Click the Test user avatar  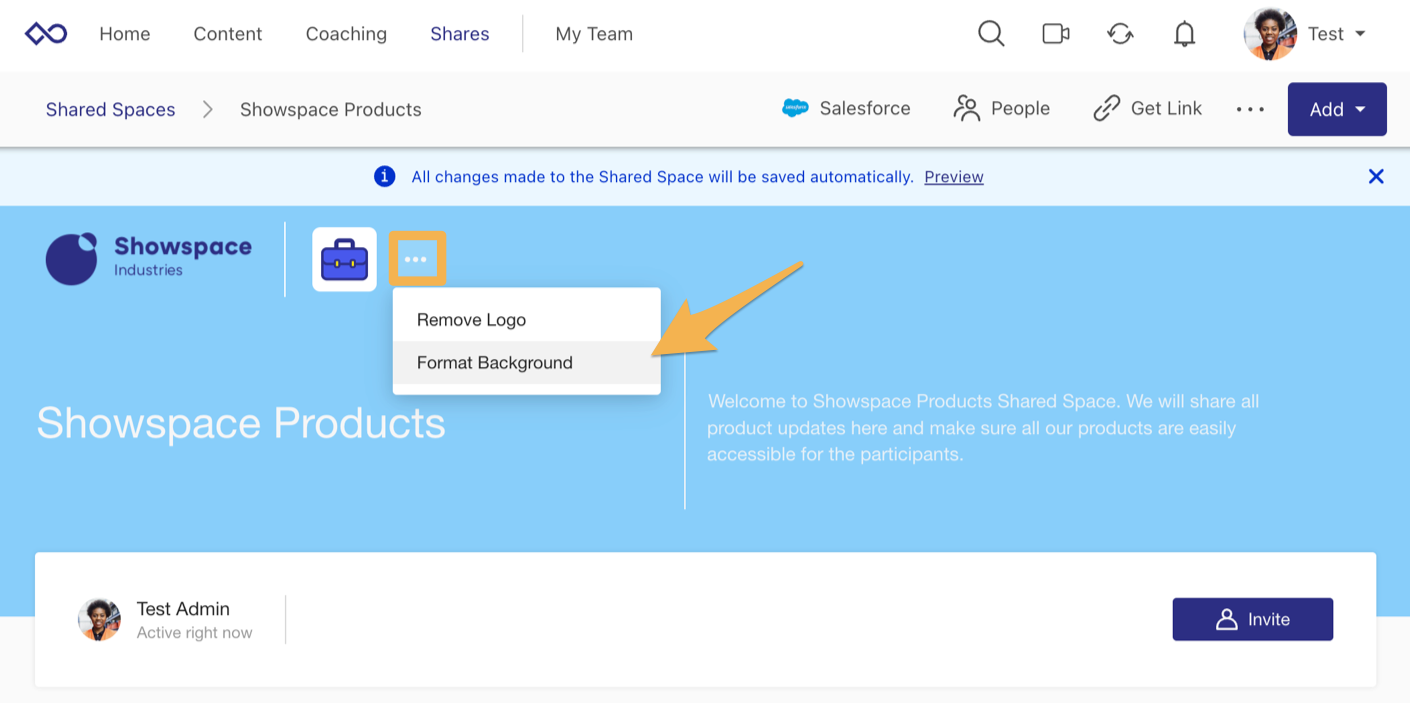pyautogui.click(x=1270, y=34)
